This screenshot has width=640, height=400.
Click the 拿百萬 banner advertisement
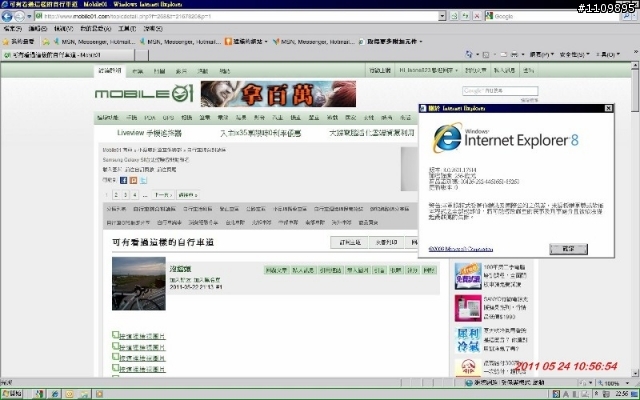click(x=278, y=94)
